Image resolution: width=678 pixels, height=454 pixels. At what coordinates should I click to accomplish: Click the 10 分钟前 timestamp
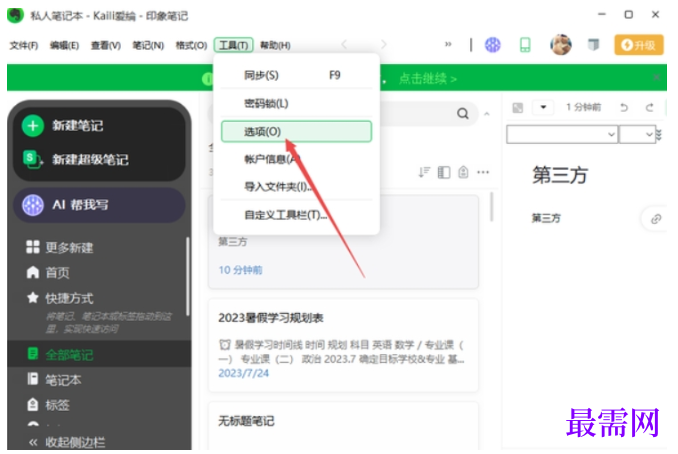pos(240,270)
